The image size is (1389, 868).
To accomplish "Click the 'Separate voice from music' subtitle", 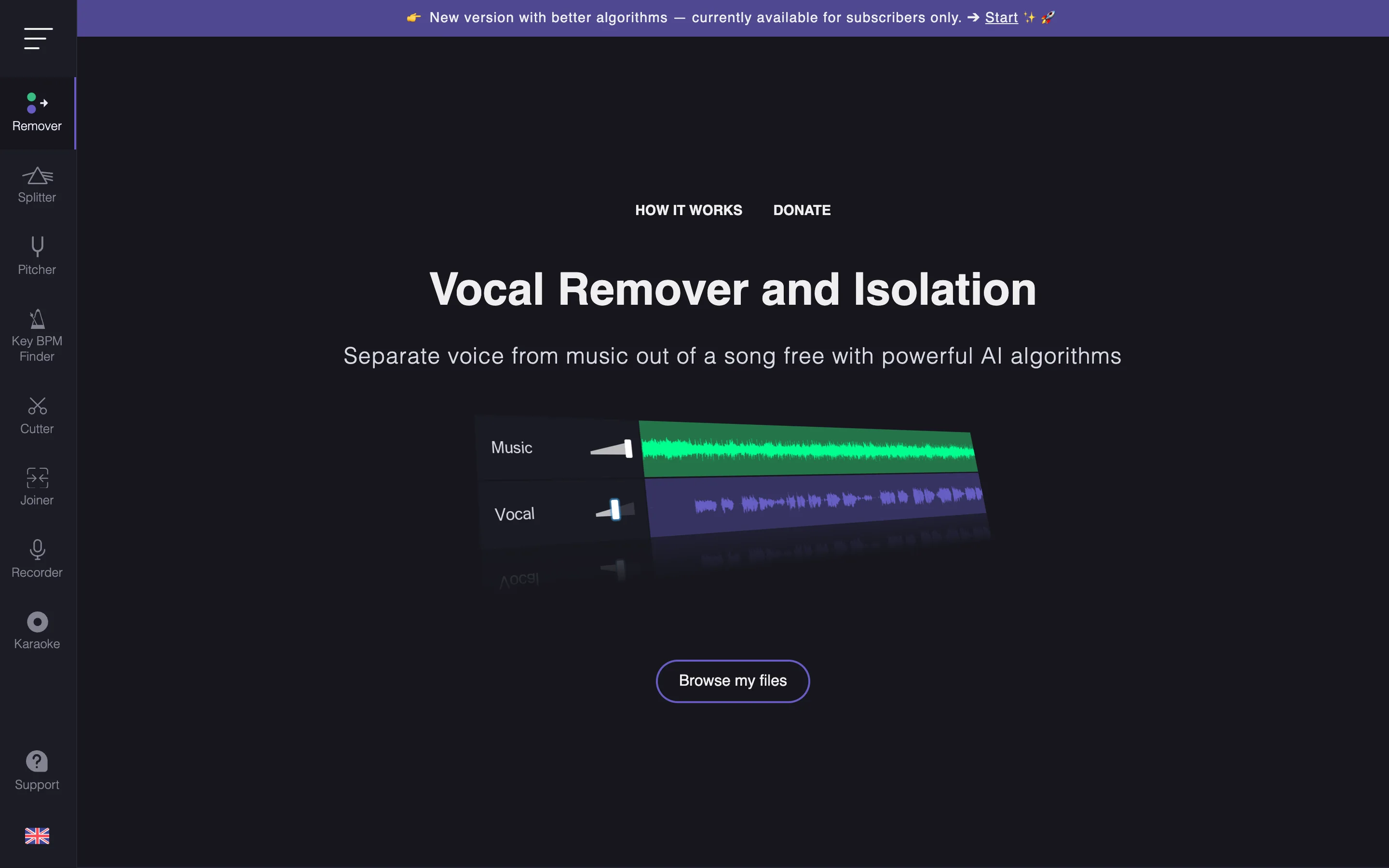I will tap(733, 356).
